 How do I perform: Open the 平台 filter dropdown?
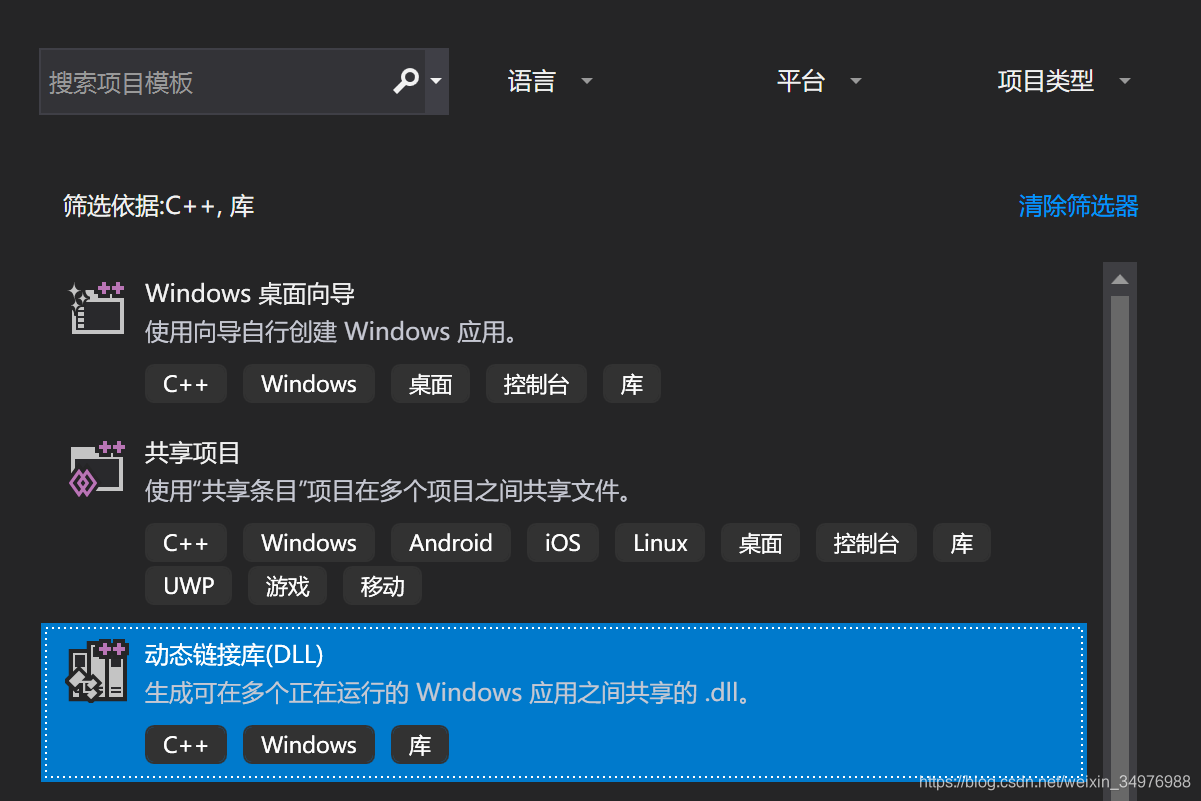[819, 81]
